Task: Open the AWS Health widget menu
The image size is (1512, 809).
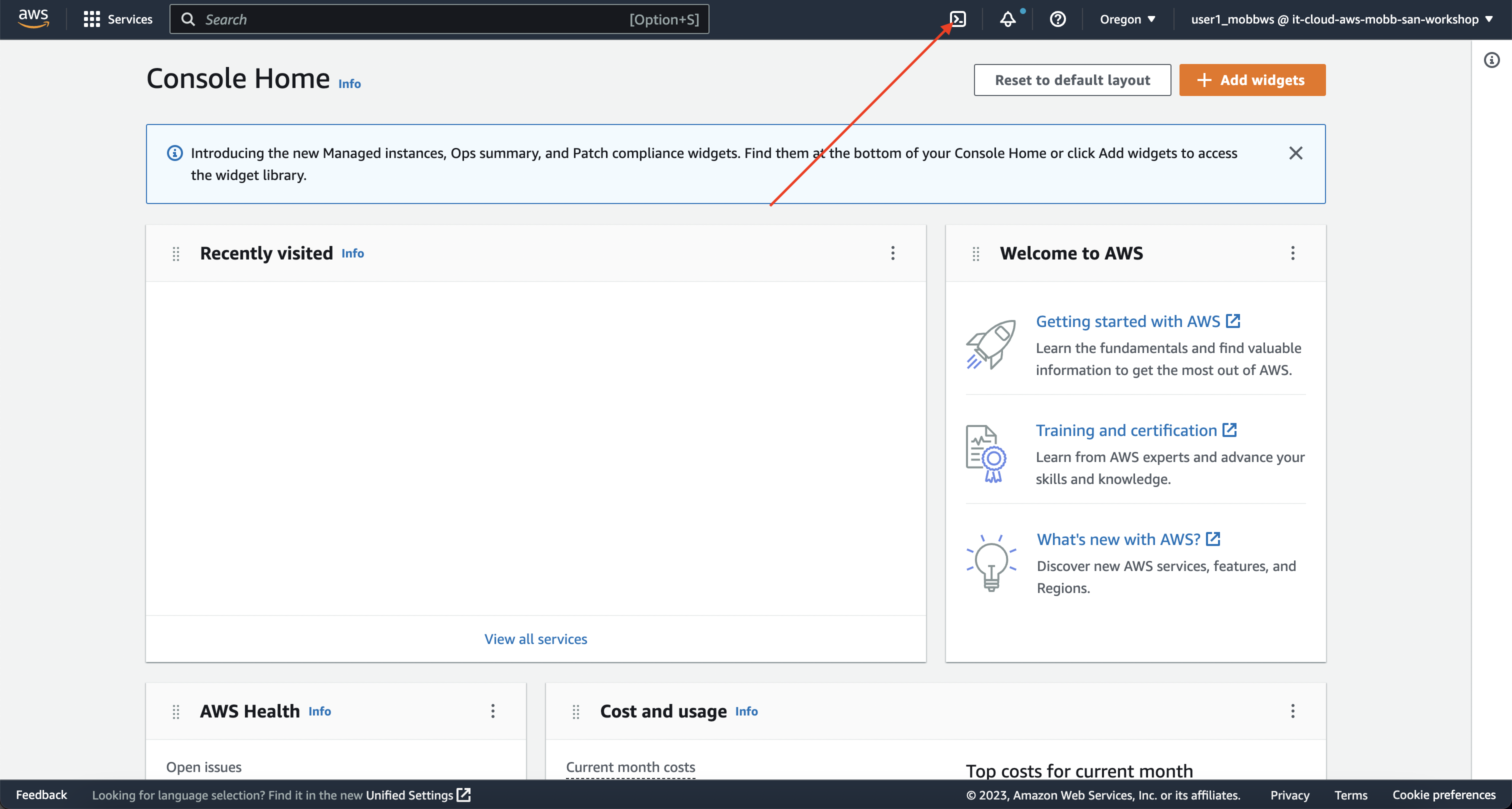Action: [492, 711]
